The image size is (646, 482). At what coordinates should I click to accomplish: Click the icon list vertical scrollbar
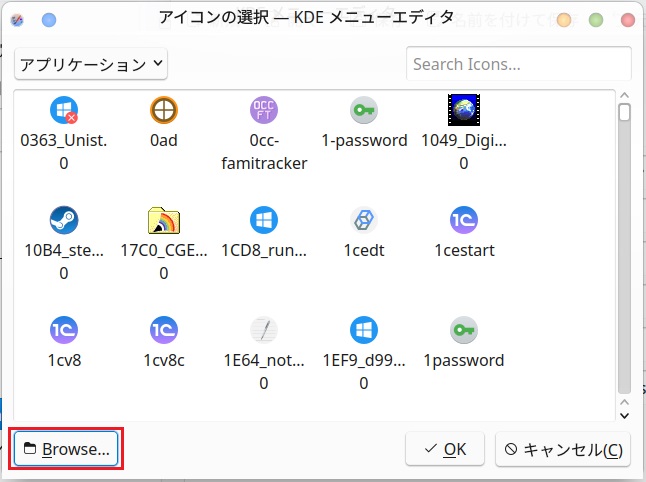coord(624,250)
